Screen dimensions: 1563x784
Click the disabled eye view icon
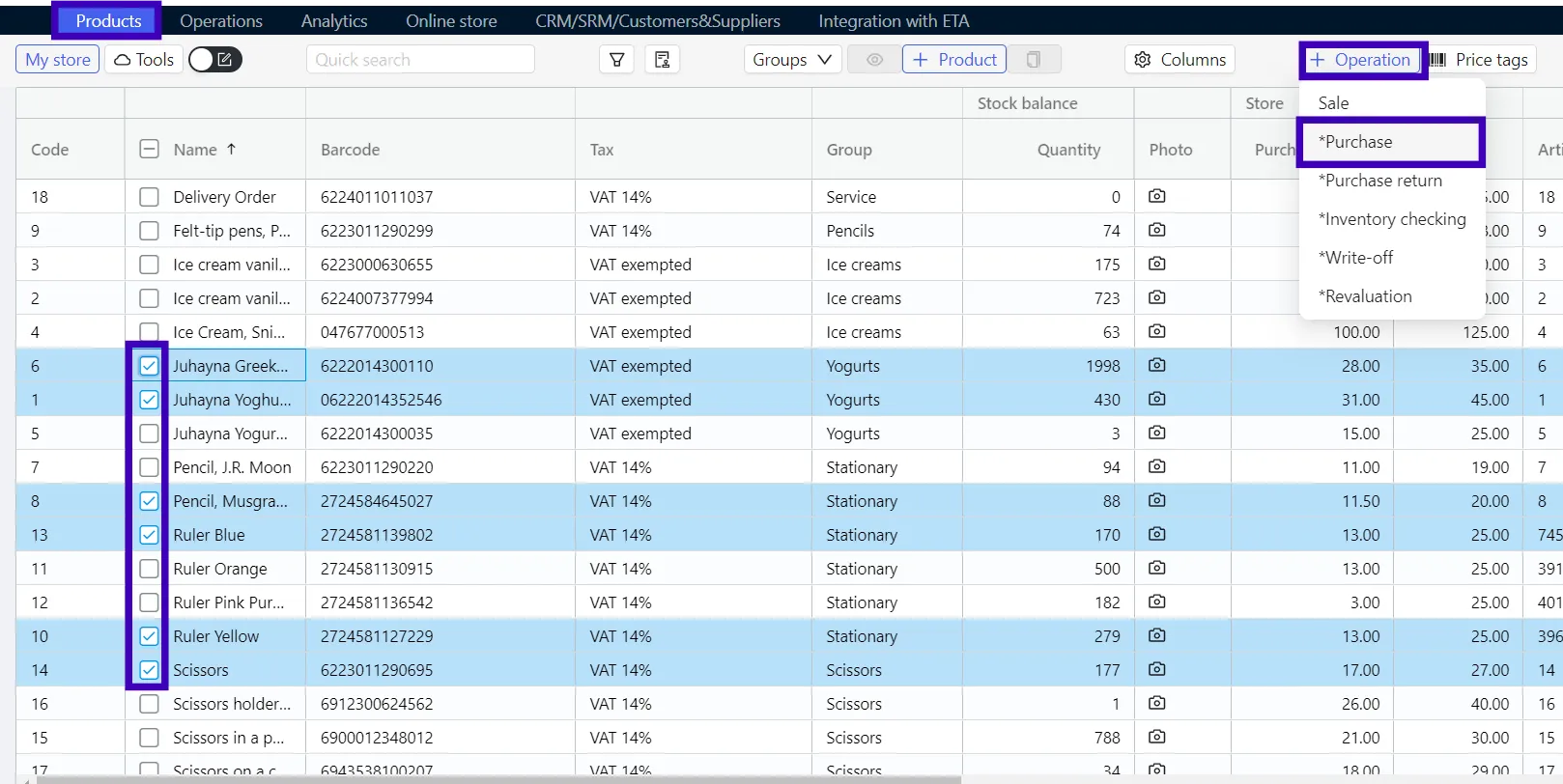click(x=874, y=60)
